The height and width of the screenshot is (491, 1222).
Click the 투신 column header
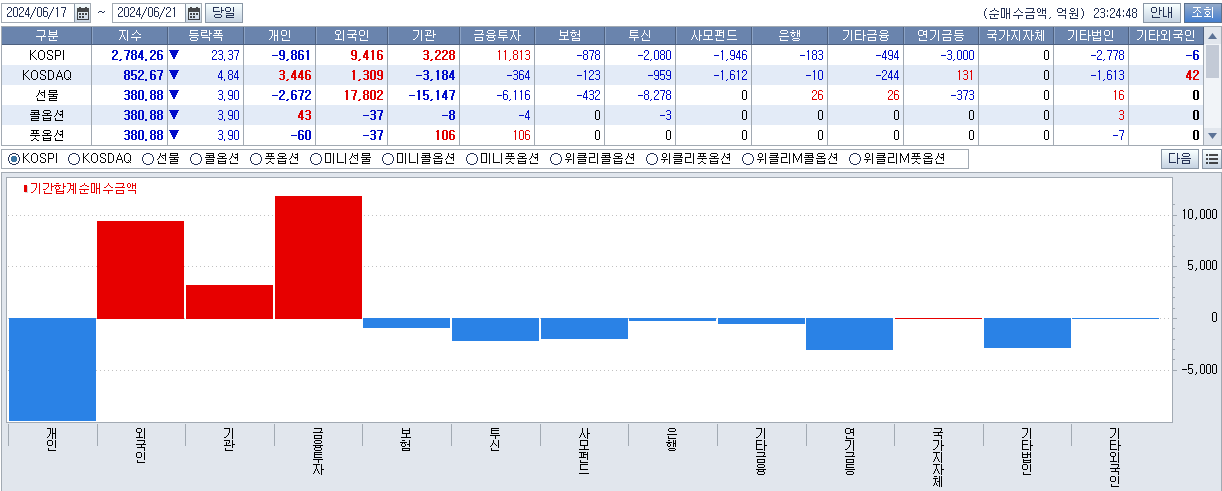(x=640, y=35)
